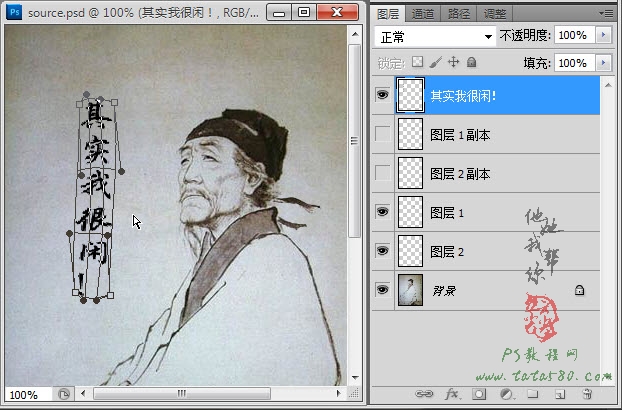Click the status bar document info icon
Image resolution: width=622 pixels, height=410 pixels.
pyautogui.click(x=63, y=394)
